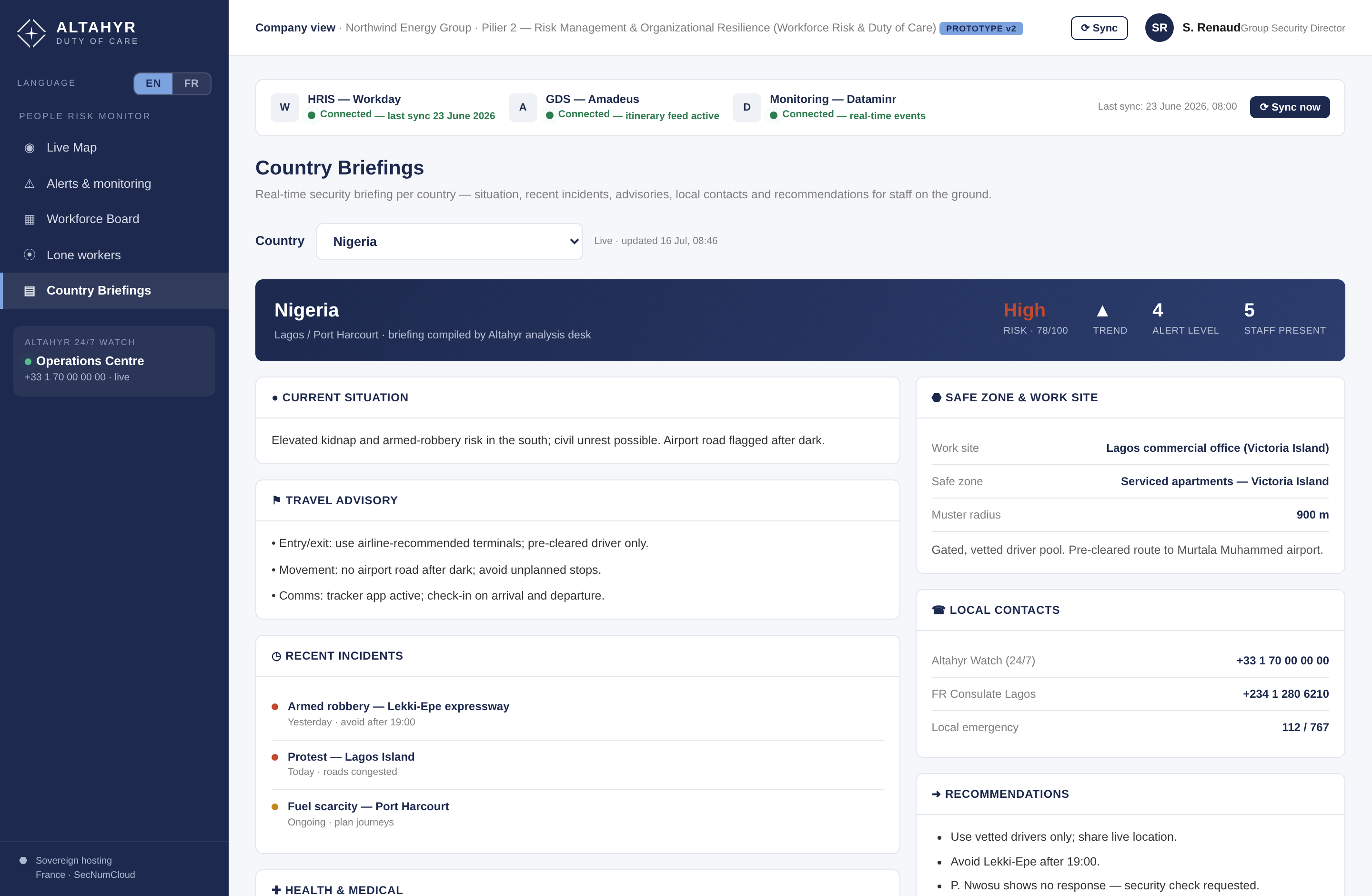1372x896 pixels.
Task: Open the Protest — Lagos Island incident
Action: click(x=578, y=764)
